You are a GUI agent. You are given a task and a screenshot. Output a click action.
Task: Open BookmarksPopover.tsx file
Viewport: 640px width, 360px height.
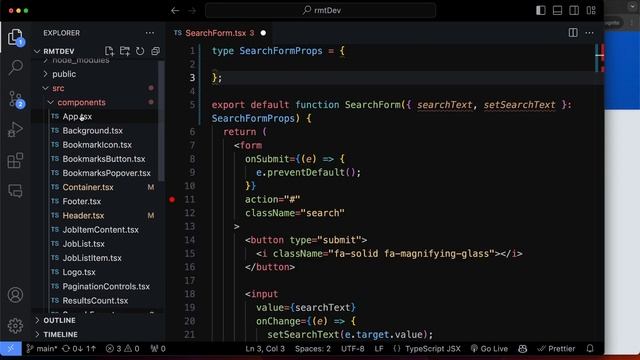pos(107,173)
